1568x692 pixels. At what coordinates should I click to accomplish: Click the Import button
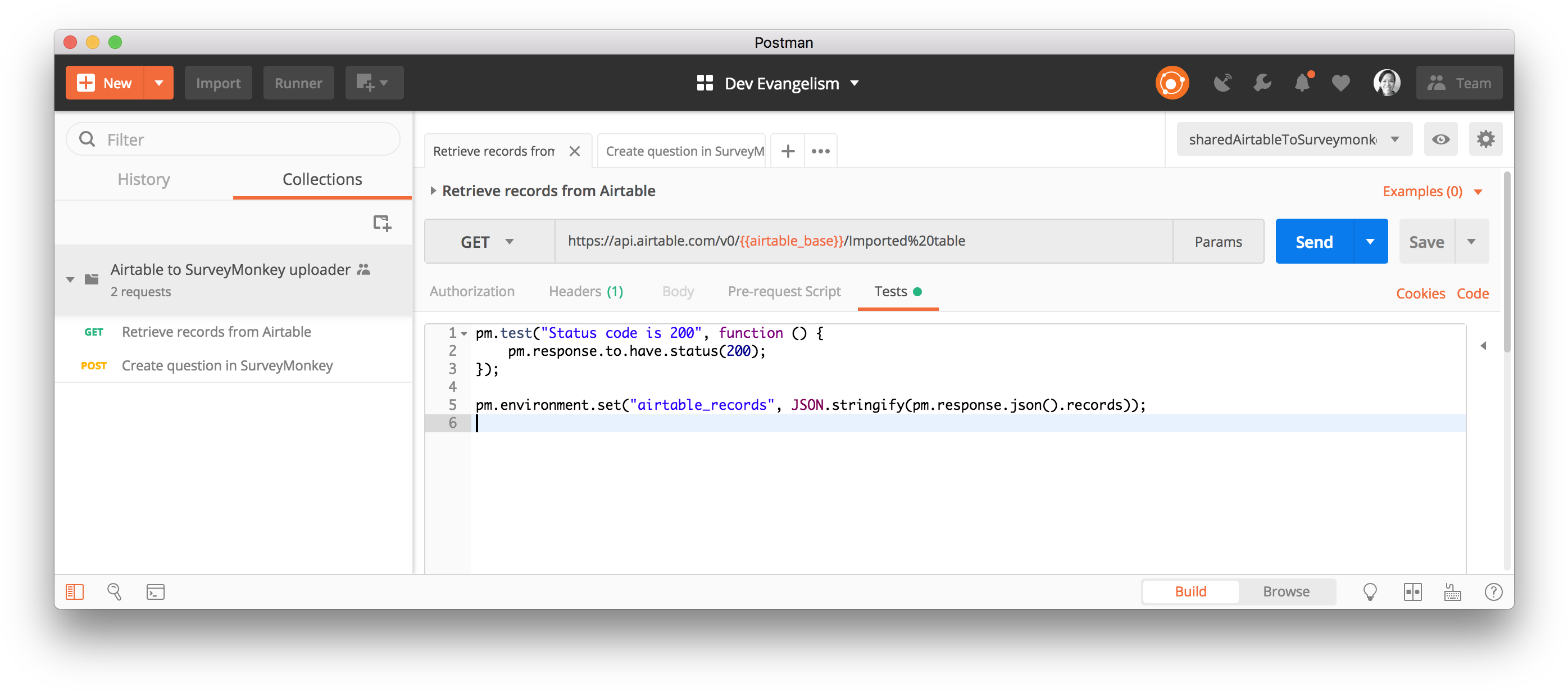[218, 83]
